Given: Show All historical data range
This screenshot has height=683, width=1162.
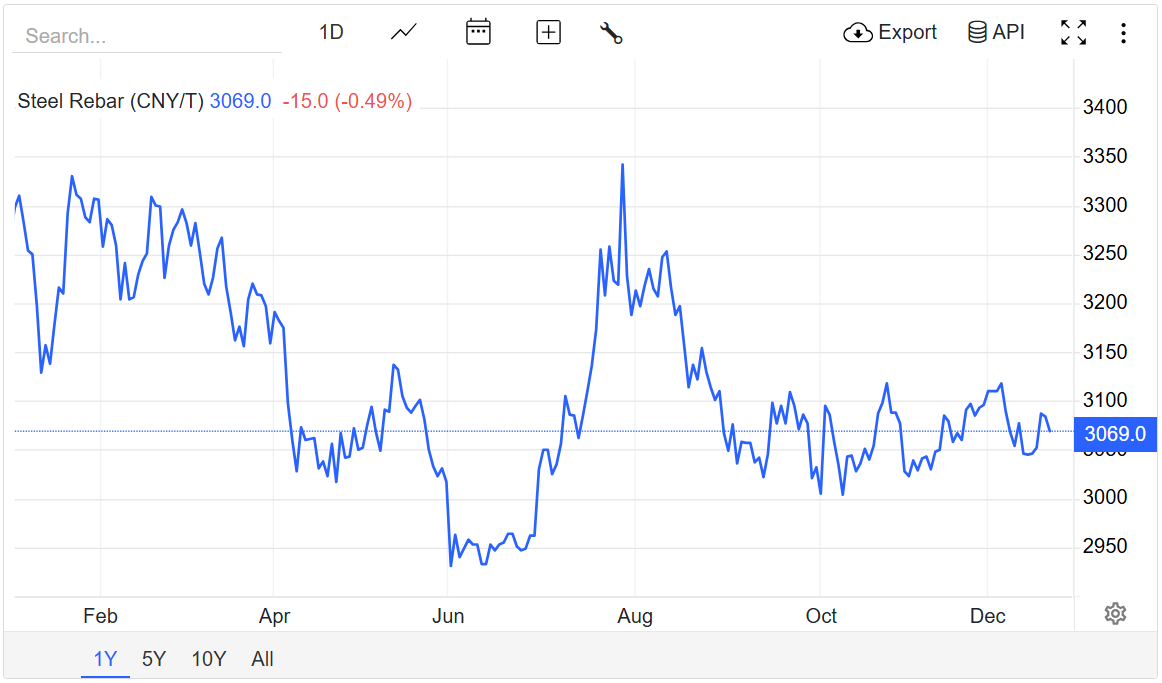Looking at the screenshot, I should [263, 659].
